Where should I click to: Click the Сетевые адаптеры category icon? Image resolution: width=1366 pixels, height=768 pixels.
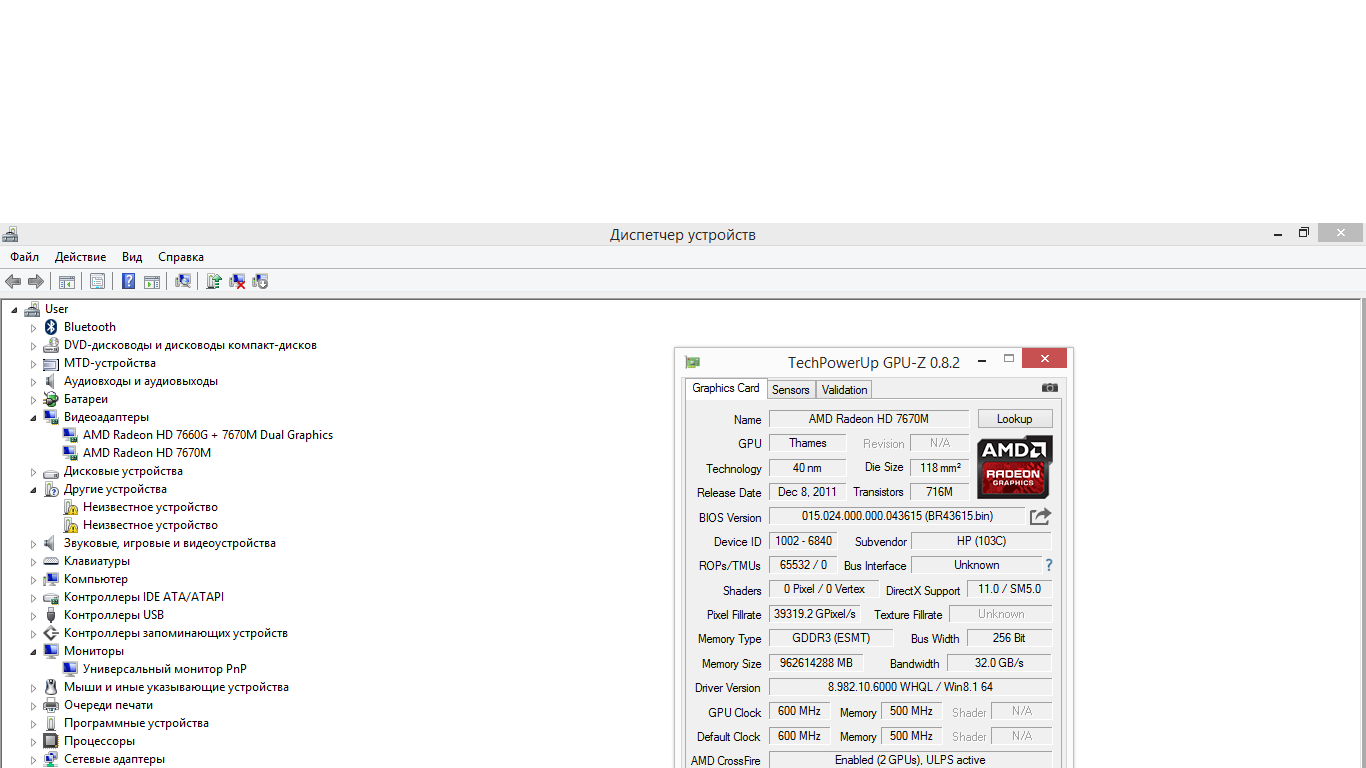click(51, 759)
